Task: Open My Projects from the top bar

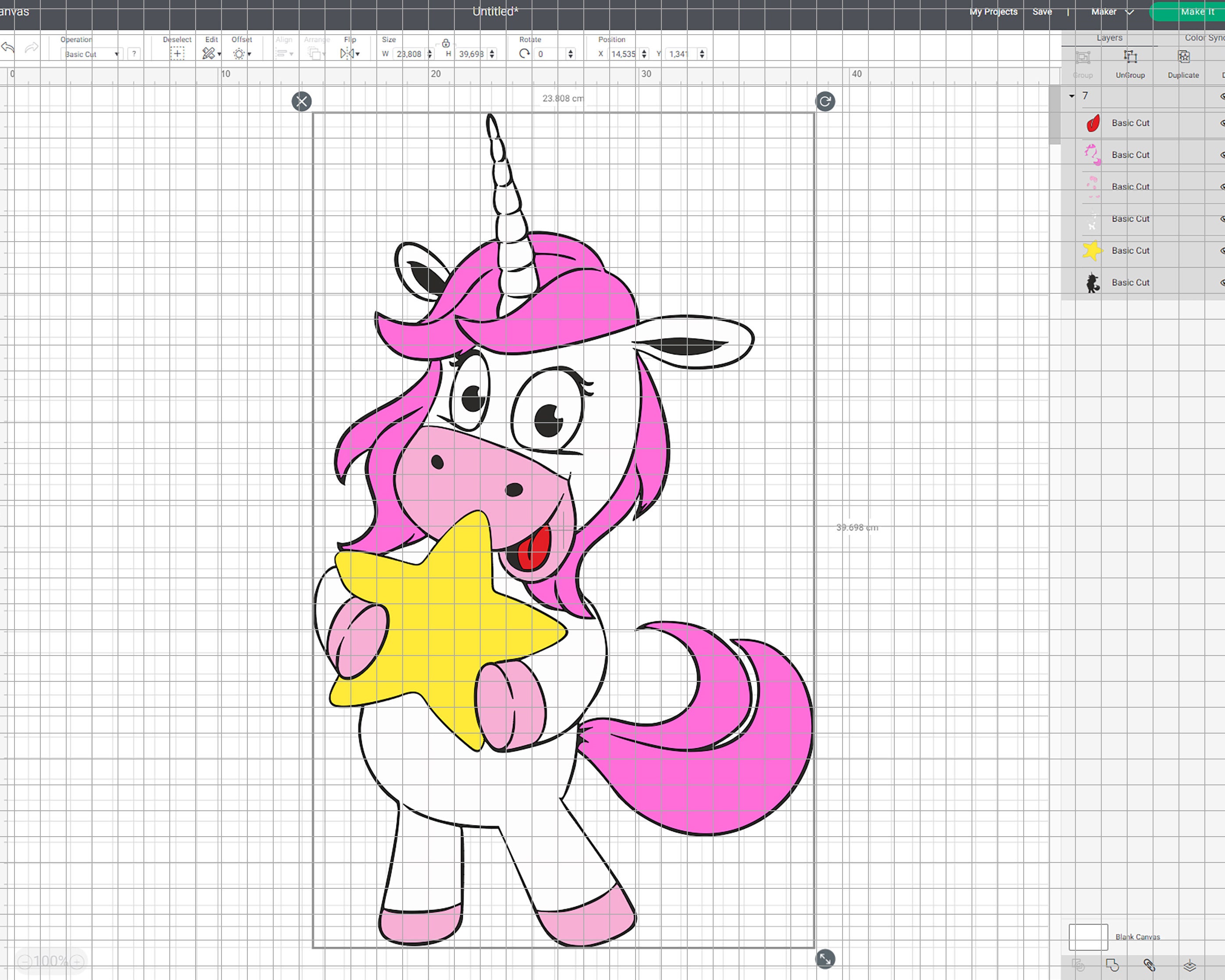Action: [x=993, y=11]
